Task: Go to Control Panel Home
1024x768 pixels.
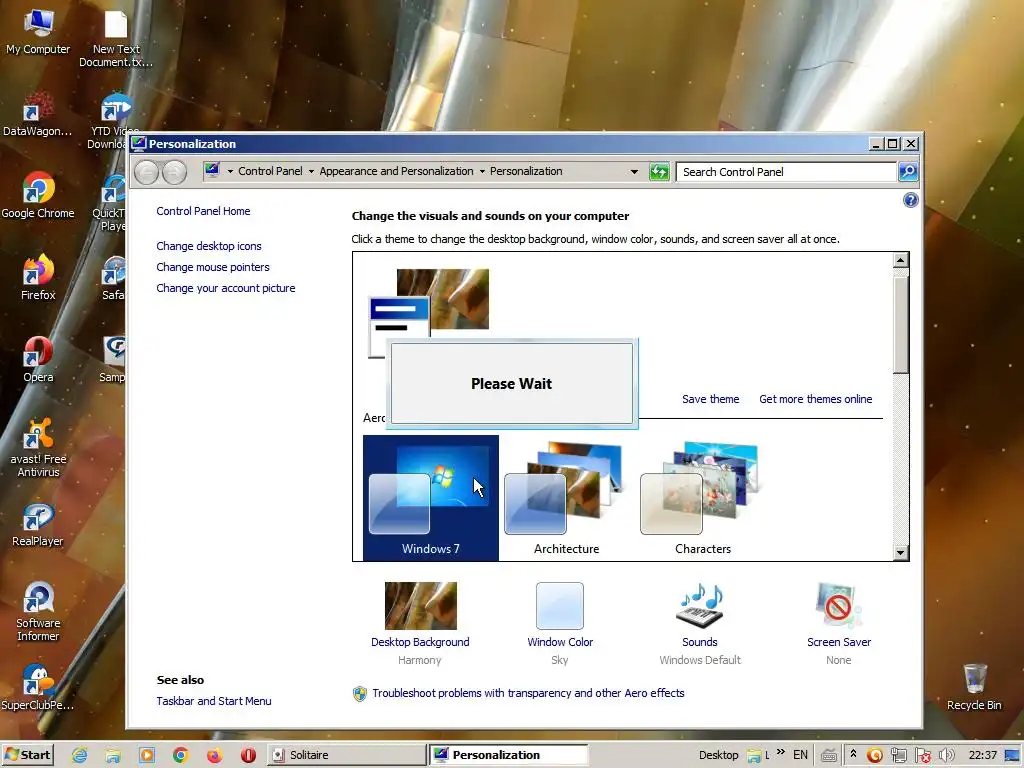Action: click(203, 211)
